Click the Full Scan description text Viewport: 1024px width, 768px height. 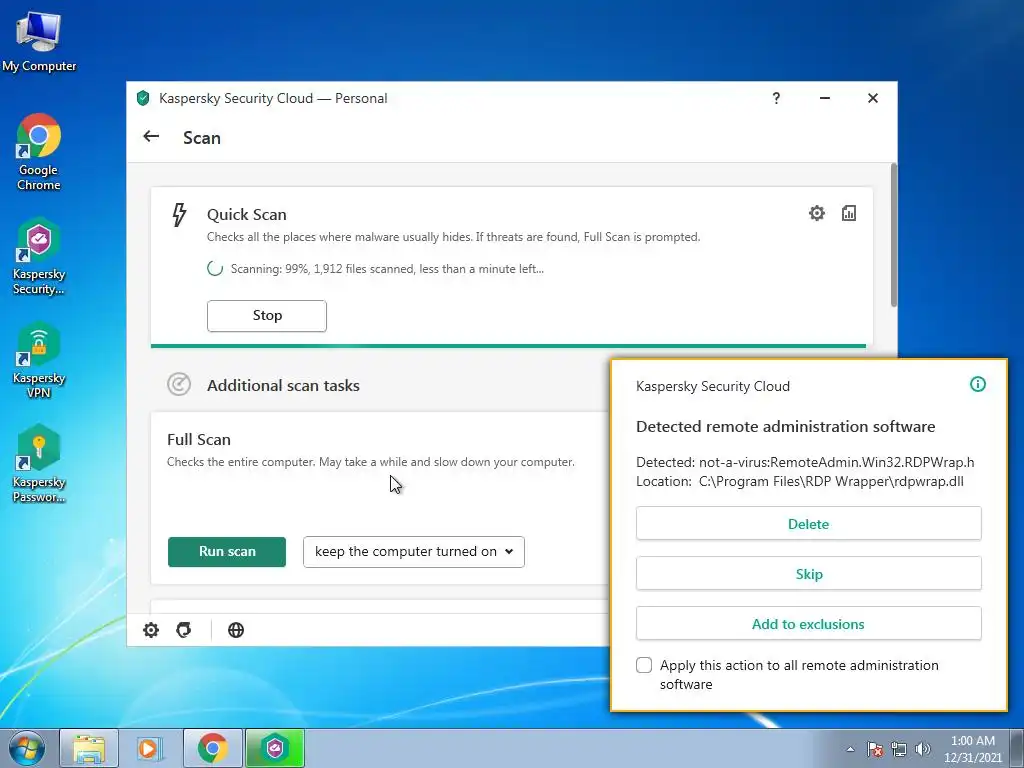click(371, 462)
